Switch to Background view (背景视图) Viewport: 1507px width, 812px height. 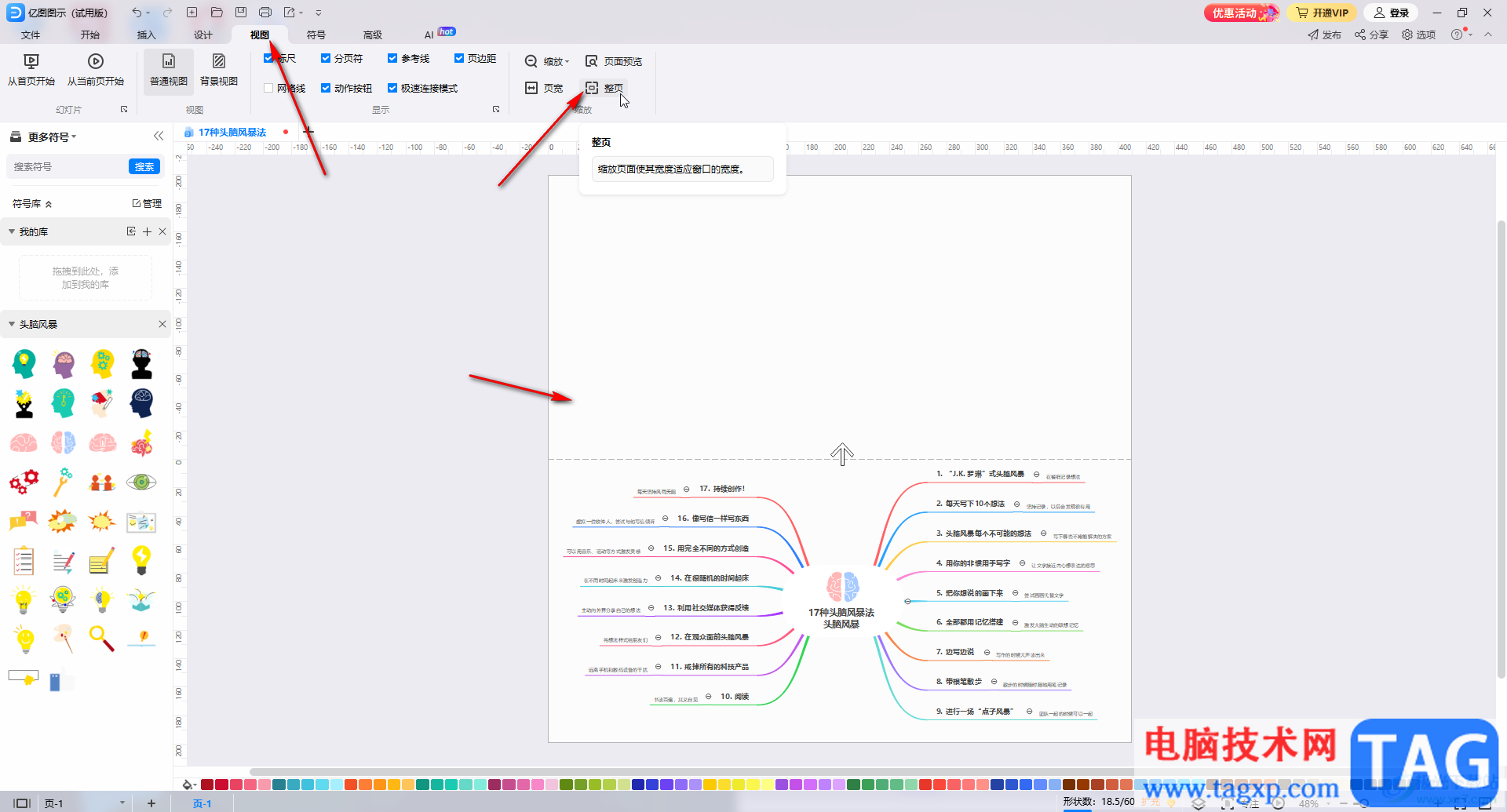click(x=219, y=70)
